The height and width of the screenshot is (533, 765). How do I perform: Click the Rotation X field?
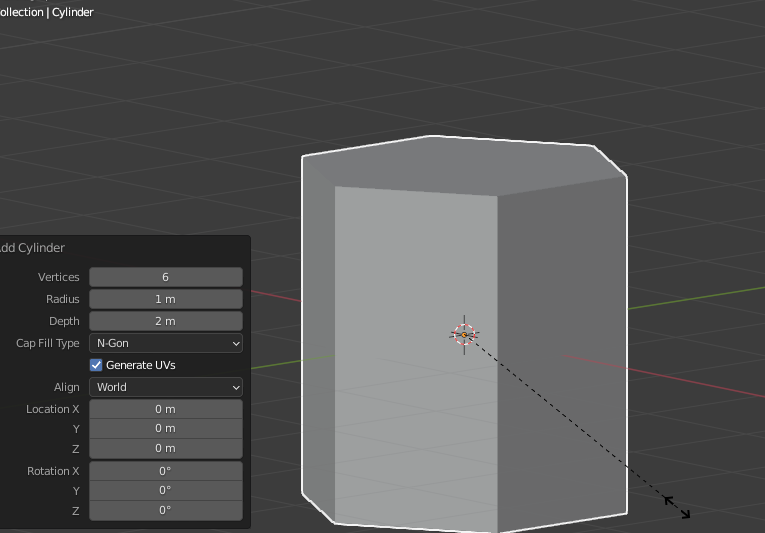click(x=165, y=471)
